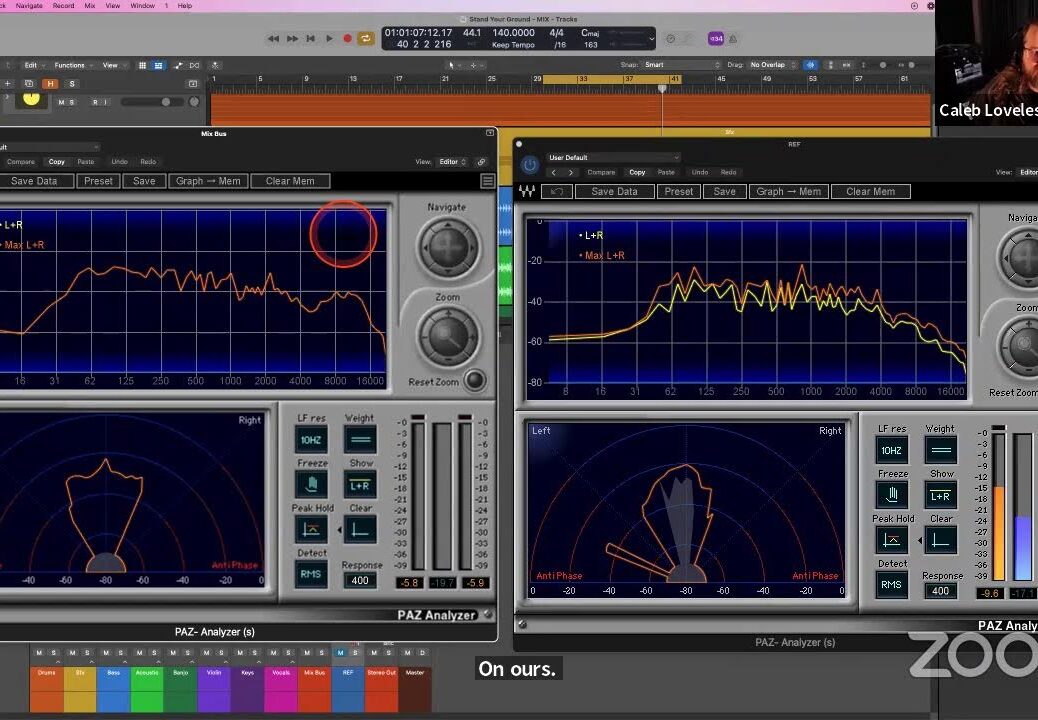Click the playhead marker on the ruler
The width and height of the screenshot is (1038, 720).
click(x=661, y=88)
